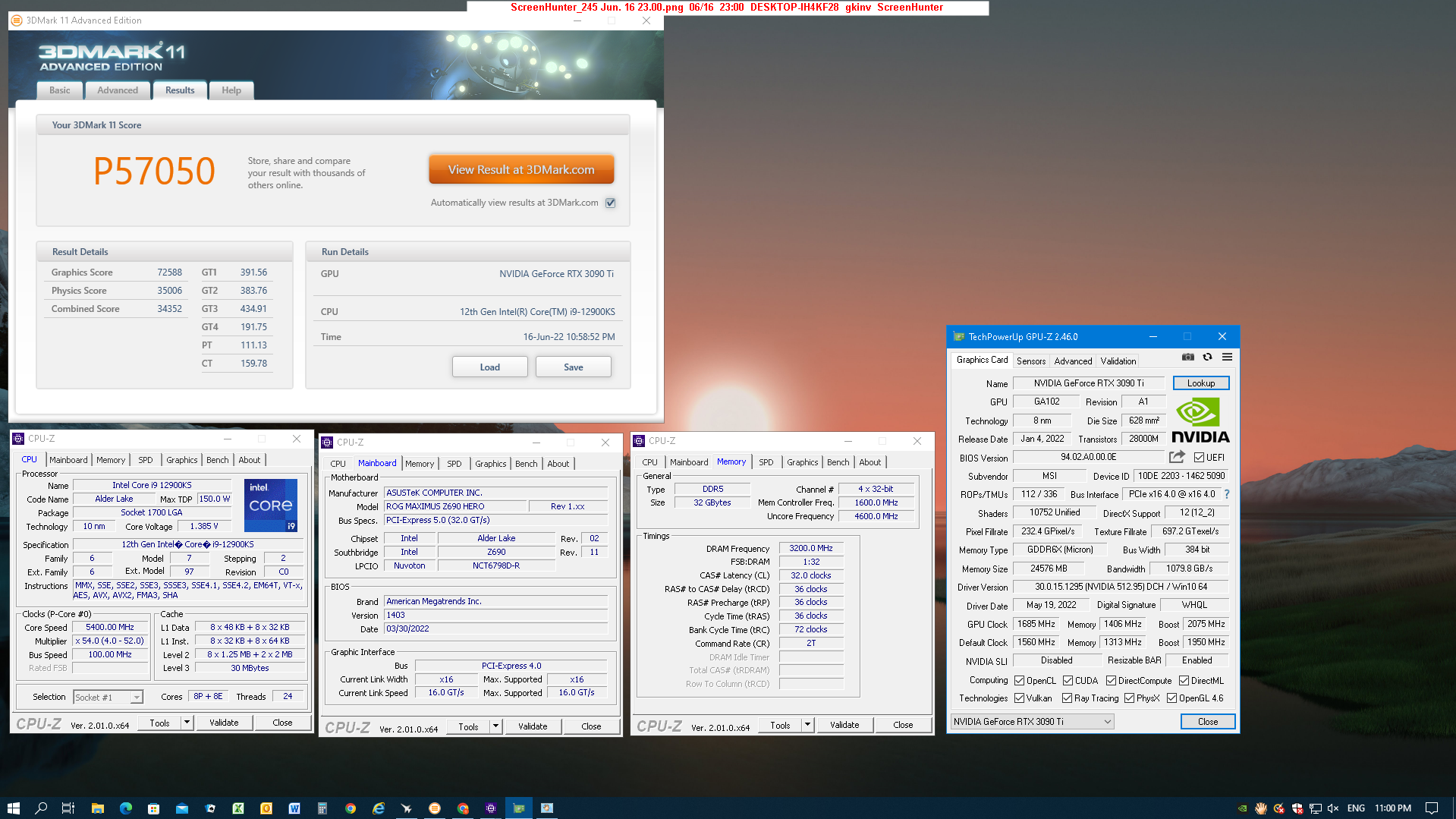Click Save button in Run Details

(574, 367)
